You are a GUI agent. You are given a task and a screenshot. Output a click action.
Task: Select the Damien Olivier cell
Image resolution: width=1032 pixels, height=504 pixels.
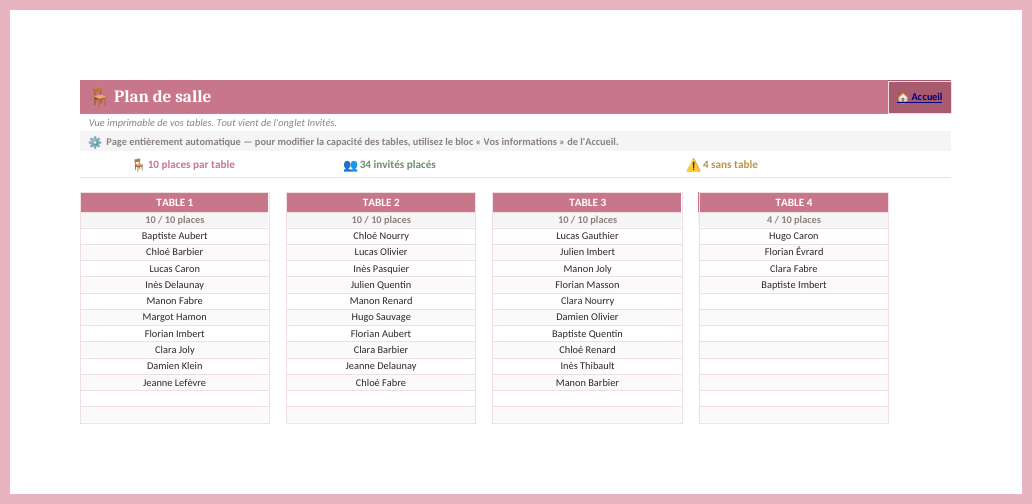coord(587,317)
